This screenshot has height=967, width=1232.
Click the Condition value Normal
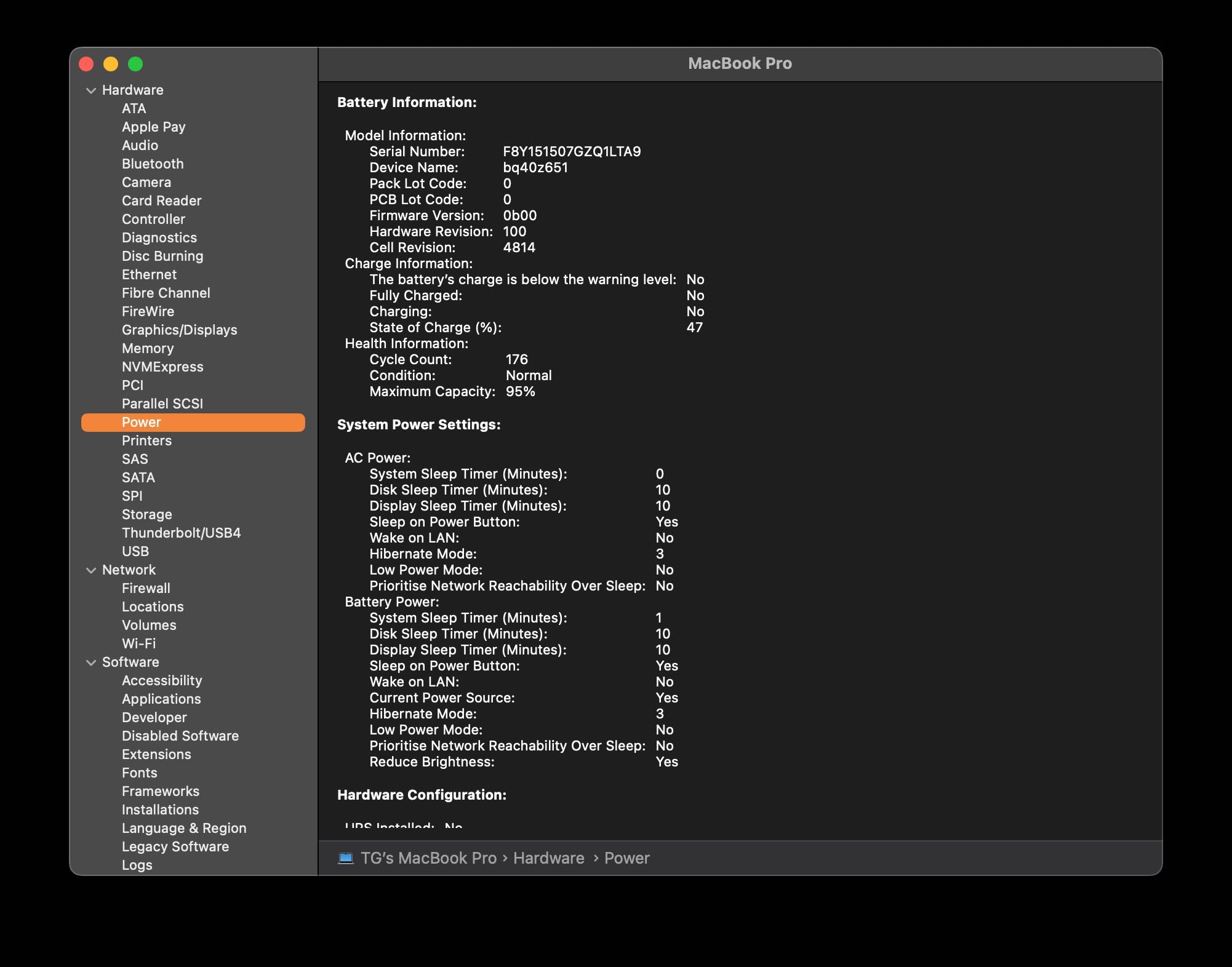coord(529,375)
